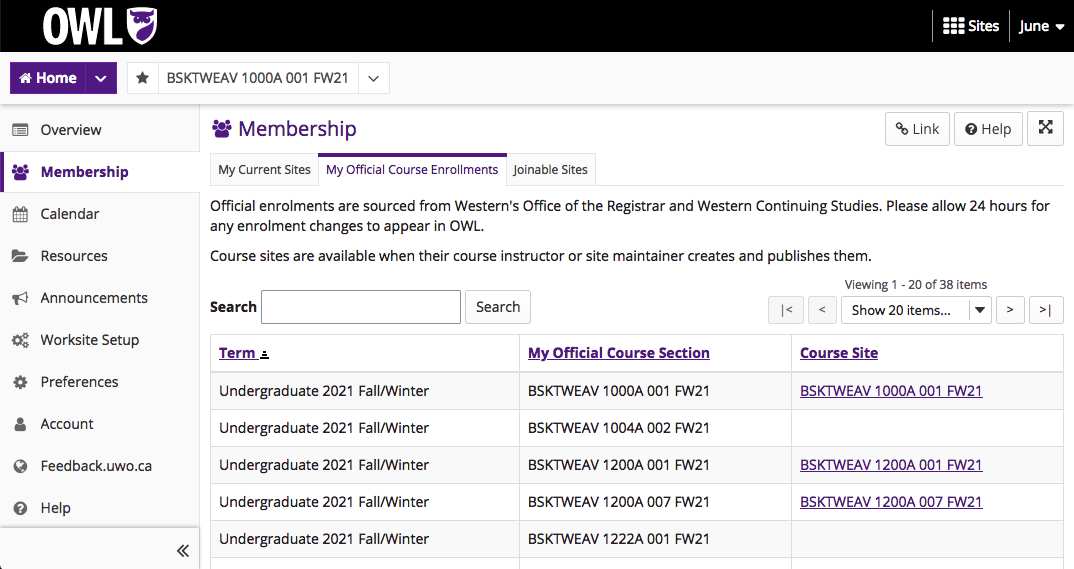Expand the BSKTWEAV 1000A site dropdown
1074x569 pixels.
(373, 78)
